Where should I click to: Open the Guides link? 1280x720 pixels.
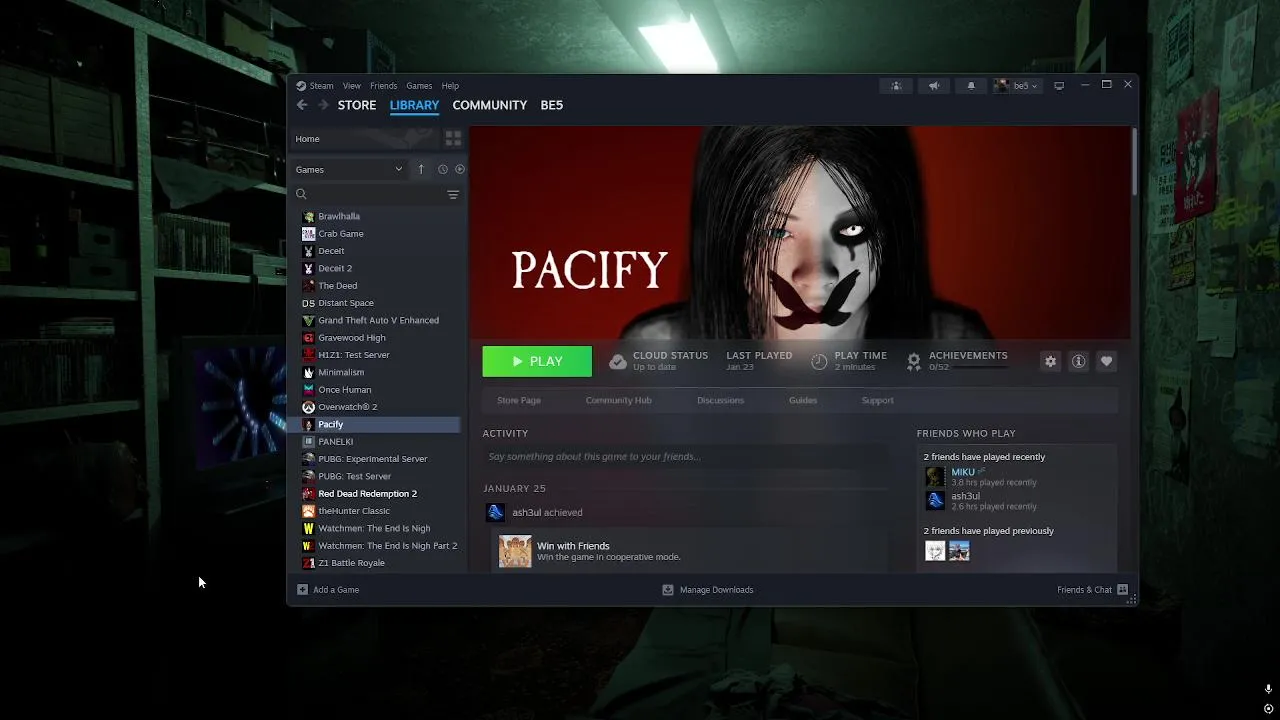pyautogui.click(x=803, y=400)
